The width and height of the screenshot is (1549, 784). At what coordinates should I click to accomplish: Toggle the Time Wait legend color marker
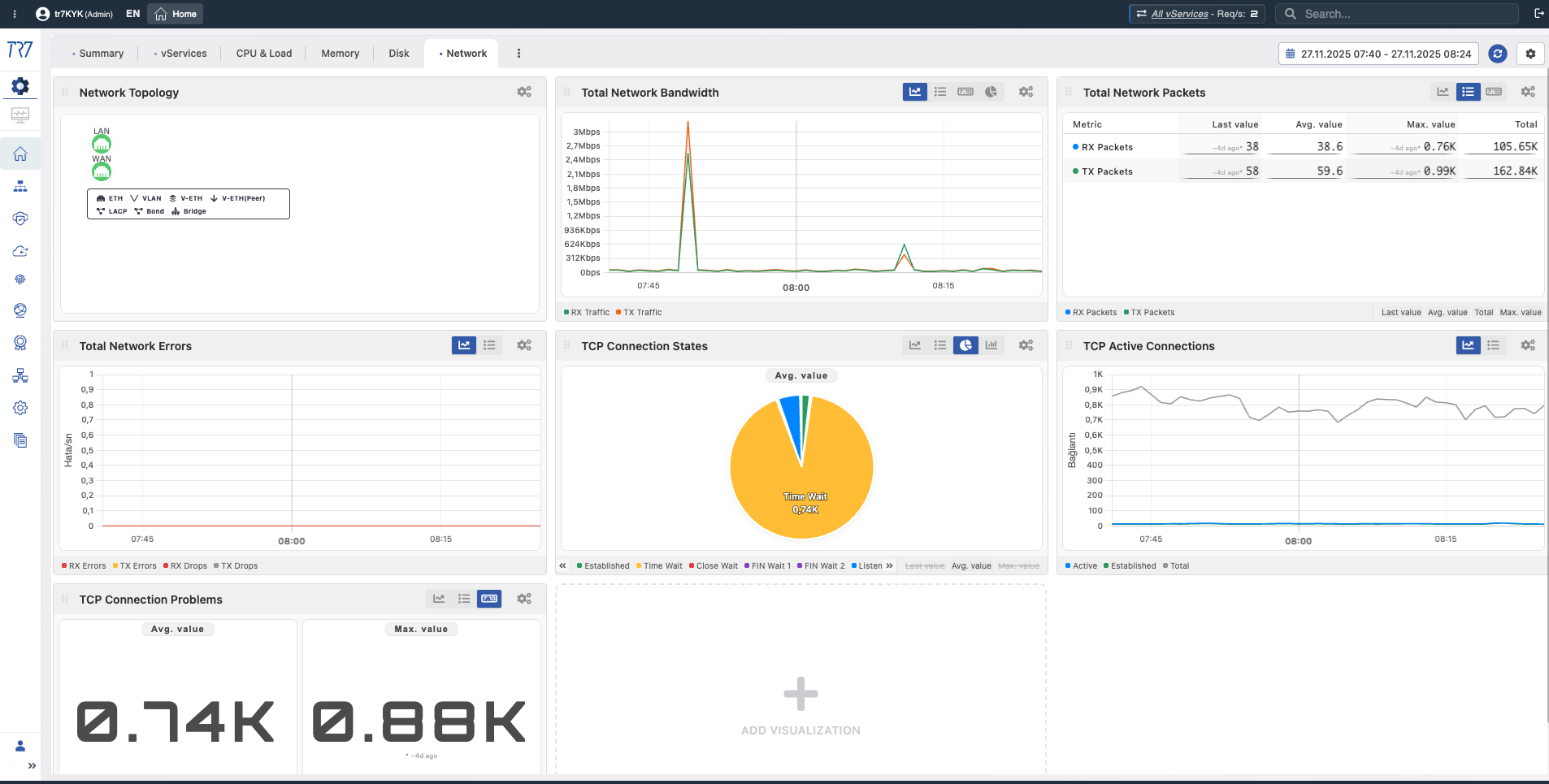click(639, 566)
